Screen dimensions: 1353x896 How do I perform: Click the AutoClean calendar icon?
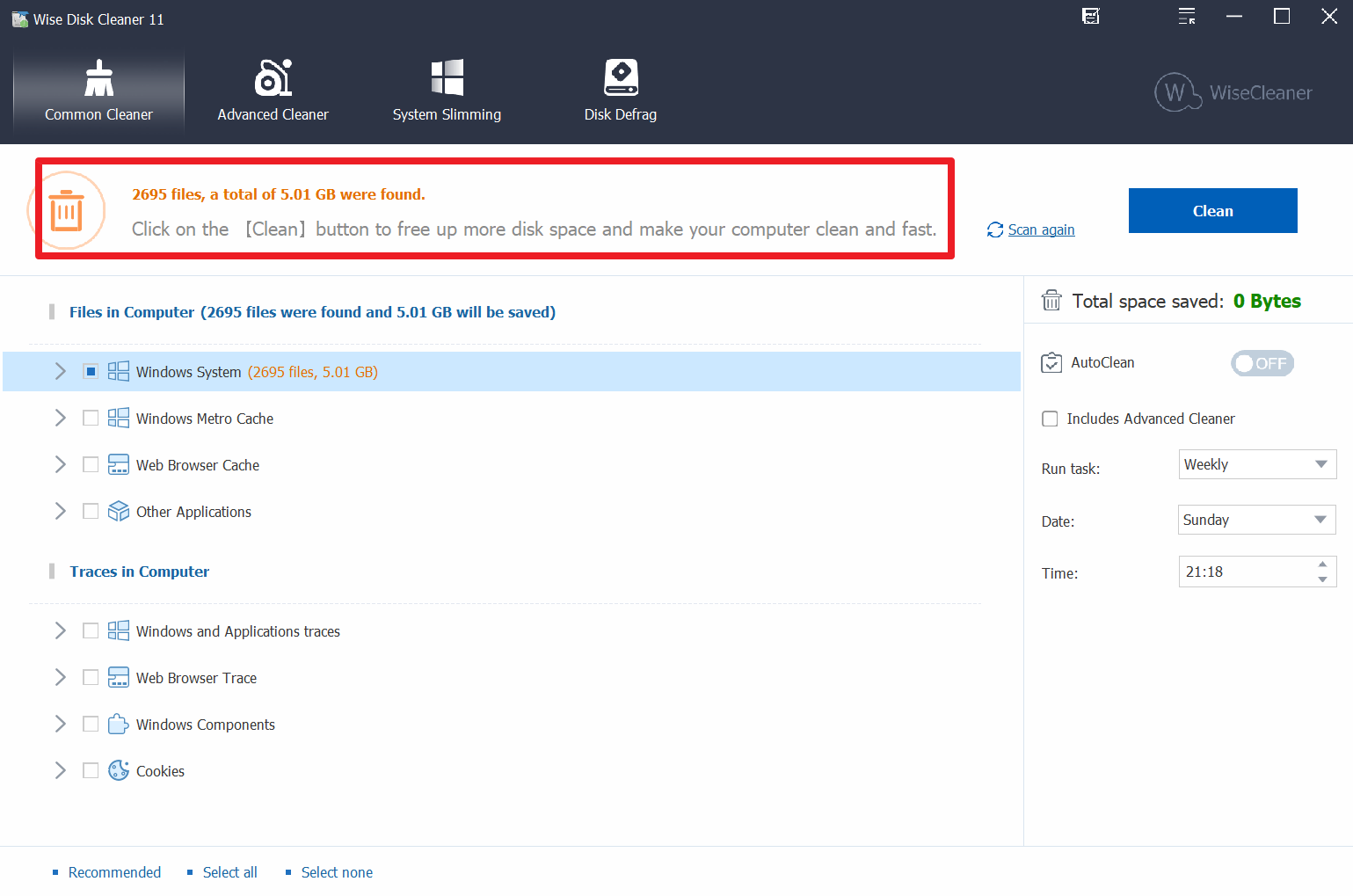click(1051, 362)
